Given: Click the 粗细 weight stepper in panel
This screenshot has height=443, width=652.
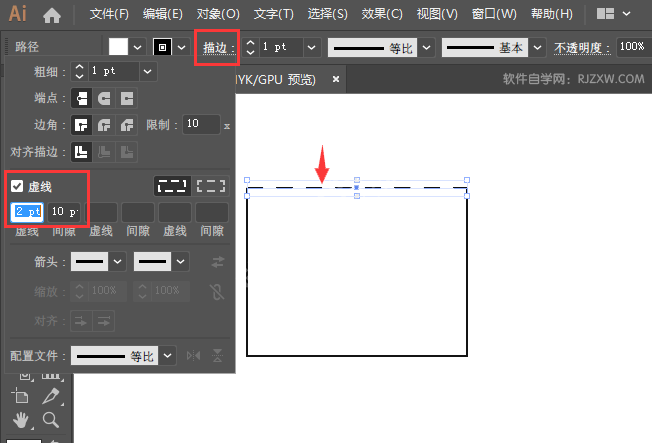Looking at the screenshot, I should pyautogui.click(x=79, y=71).
